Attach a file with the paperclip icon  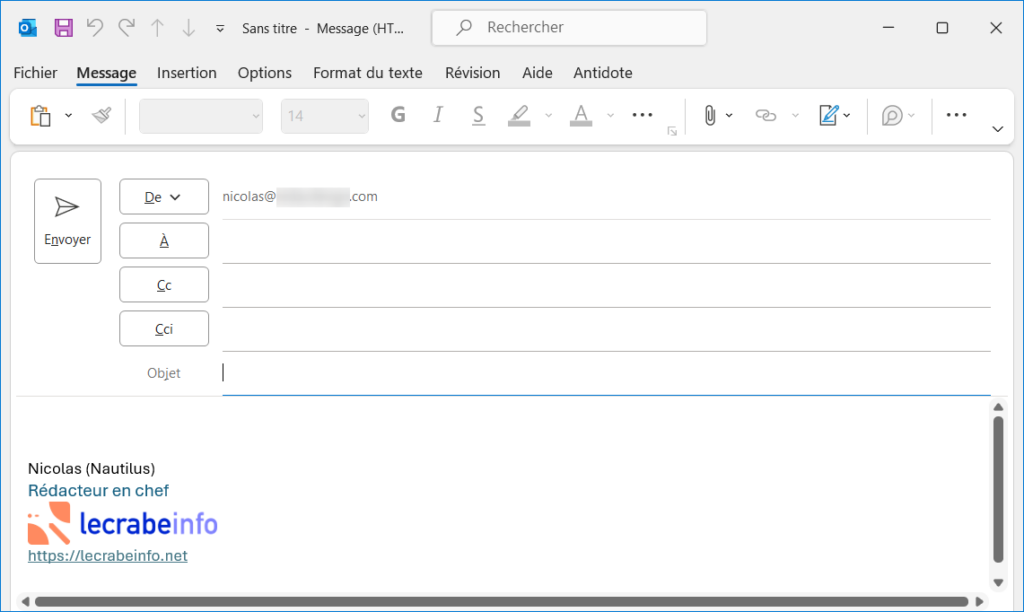(x=711, y=115)
